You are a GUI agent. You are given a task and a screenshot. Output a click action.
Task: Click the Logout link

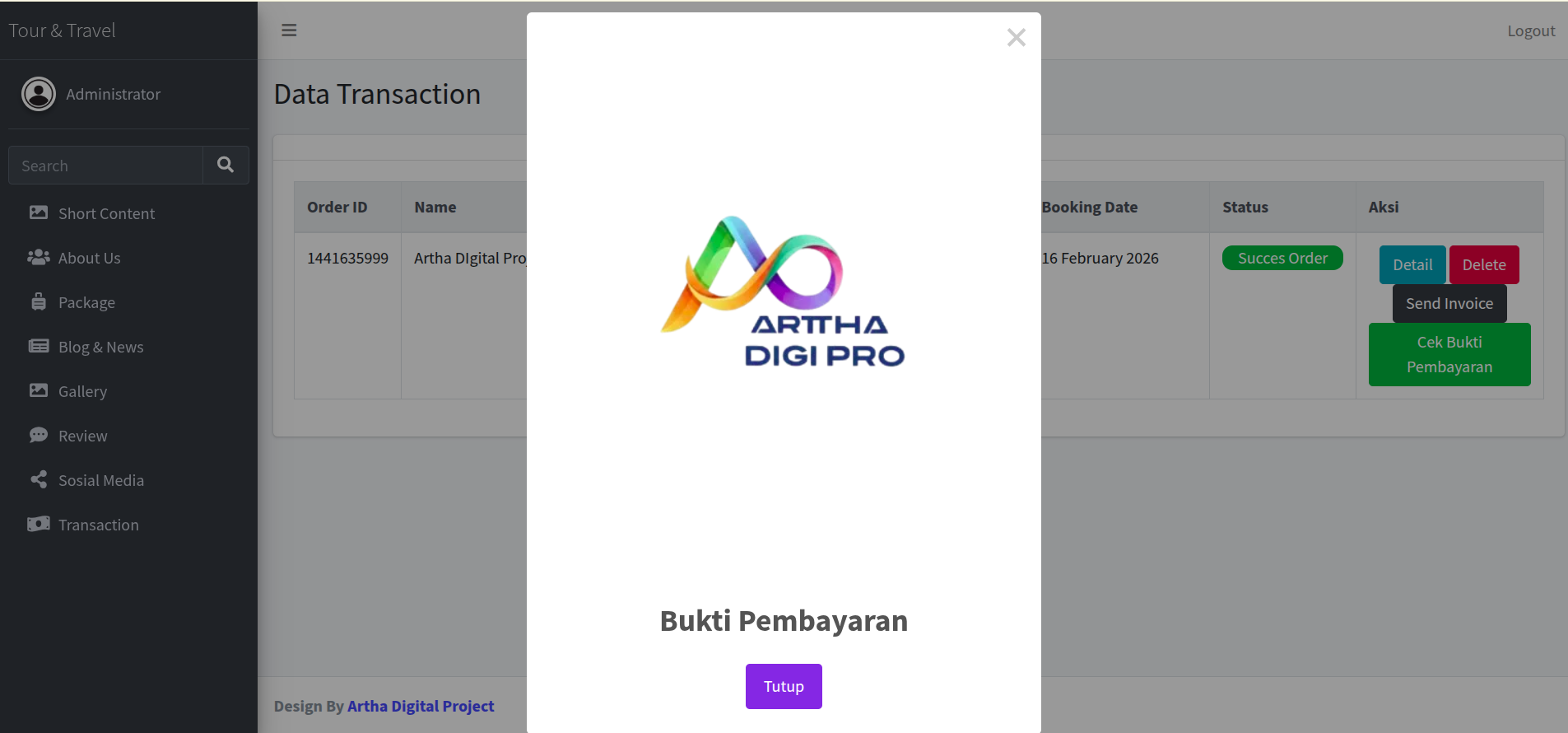[1530, 30]
